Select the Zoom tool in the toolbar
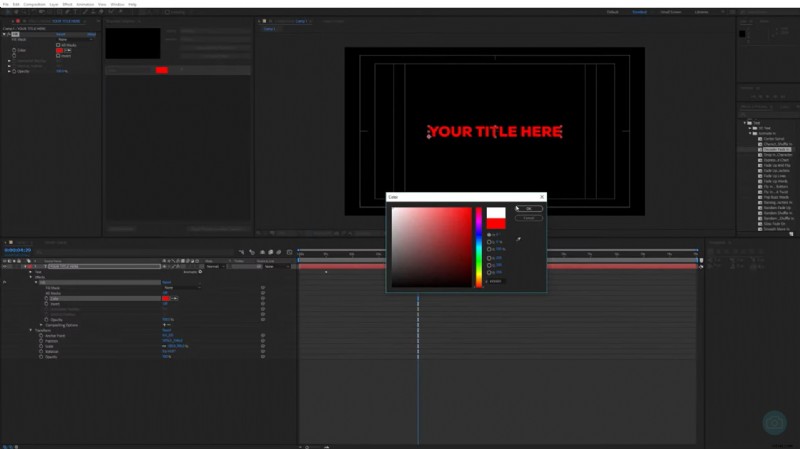Image resolution: width=800 pixels, height=449 pixels. pyautogui.click(x=24, y=12)
